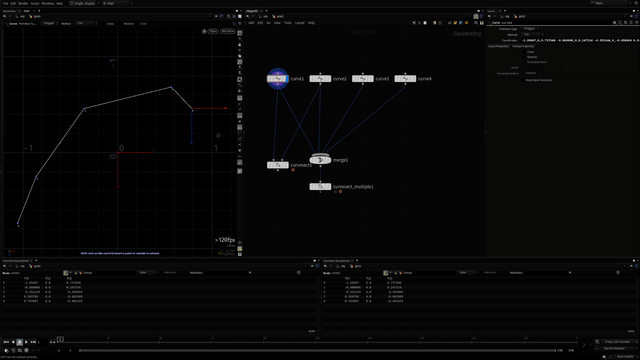Open the Render menu
640x360 pixels.
(23, 3)
